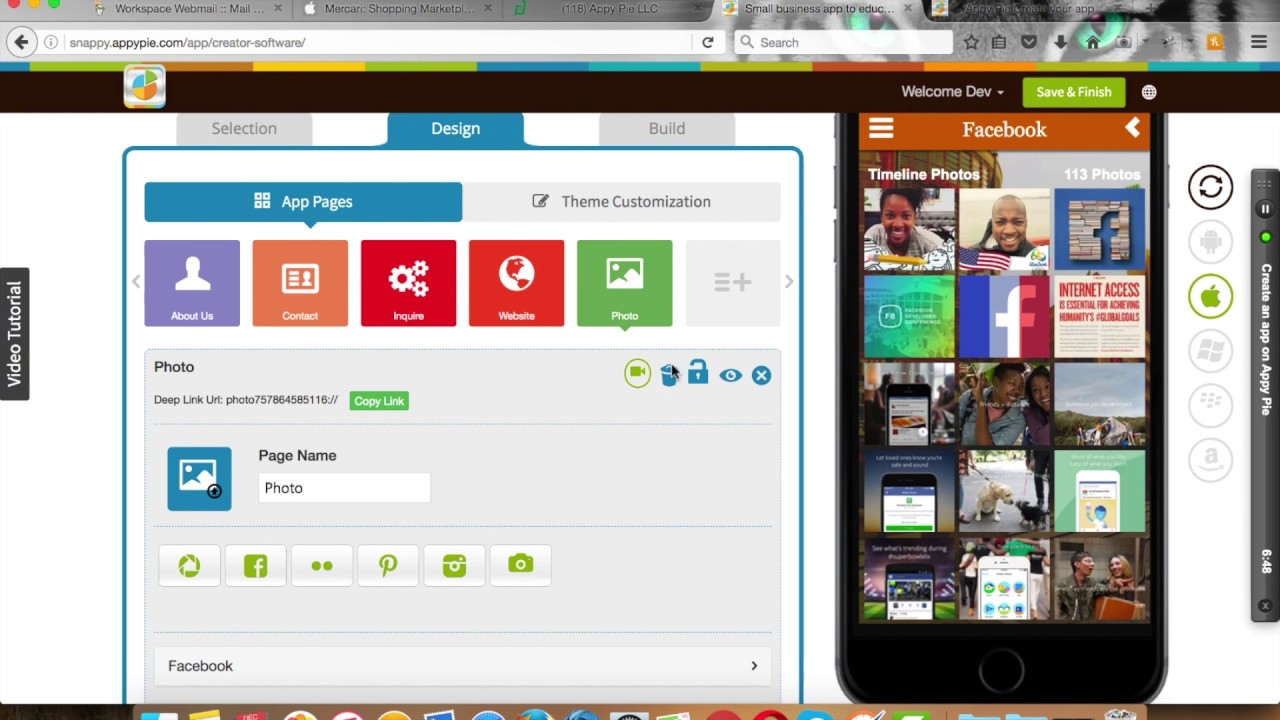
Task: Select the Instagram photo source icon
Action: [x=454, y=566]
